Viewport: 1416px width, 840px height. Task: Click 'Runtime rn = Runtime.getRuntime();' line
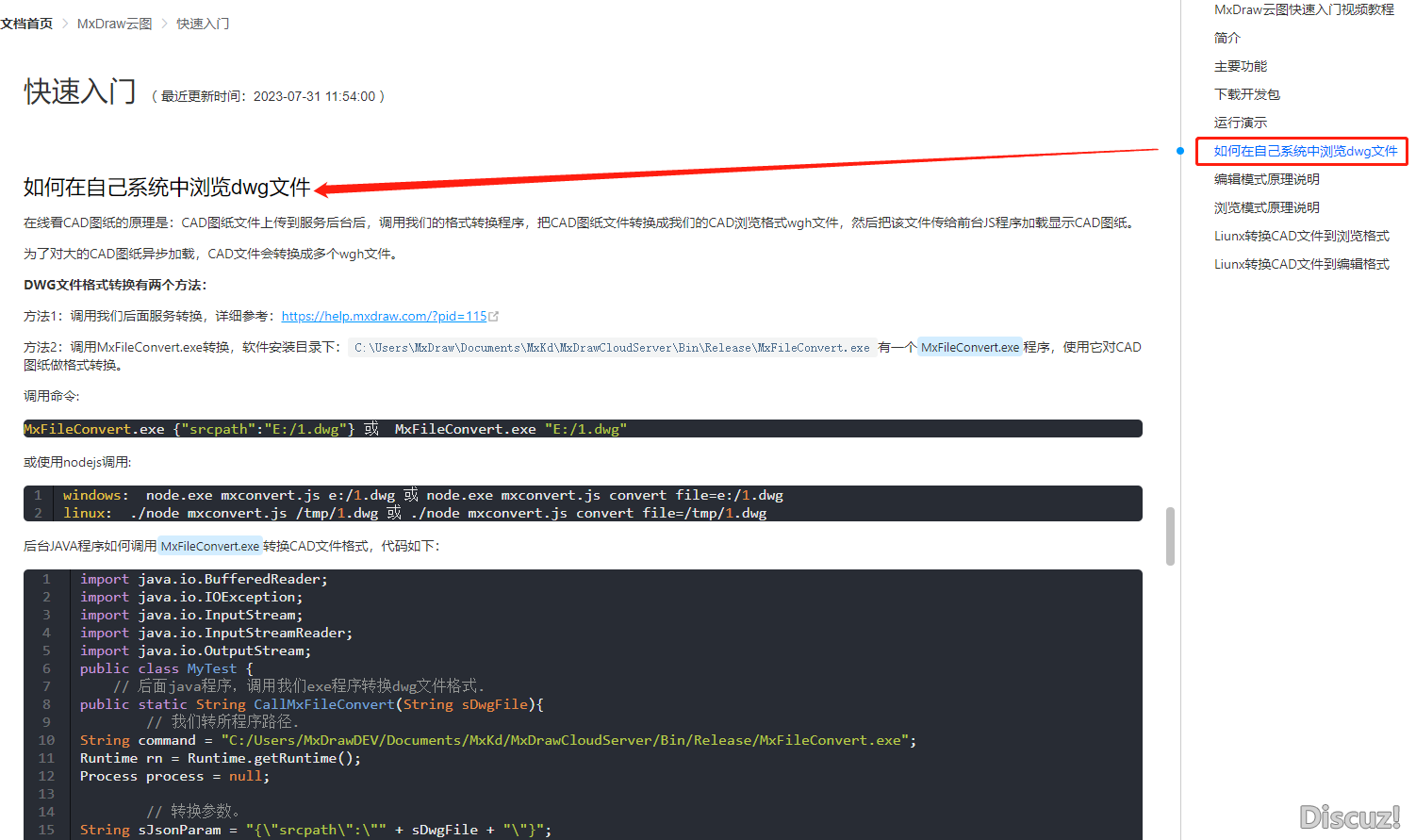point(221,758)
